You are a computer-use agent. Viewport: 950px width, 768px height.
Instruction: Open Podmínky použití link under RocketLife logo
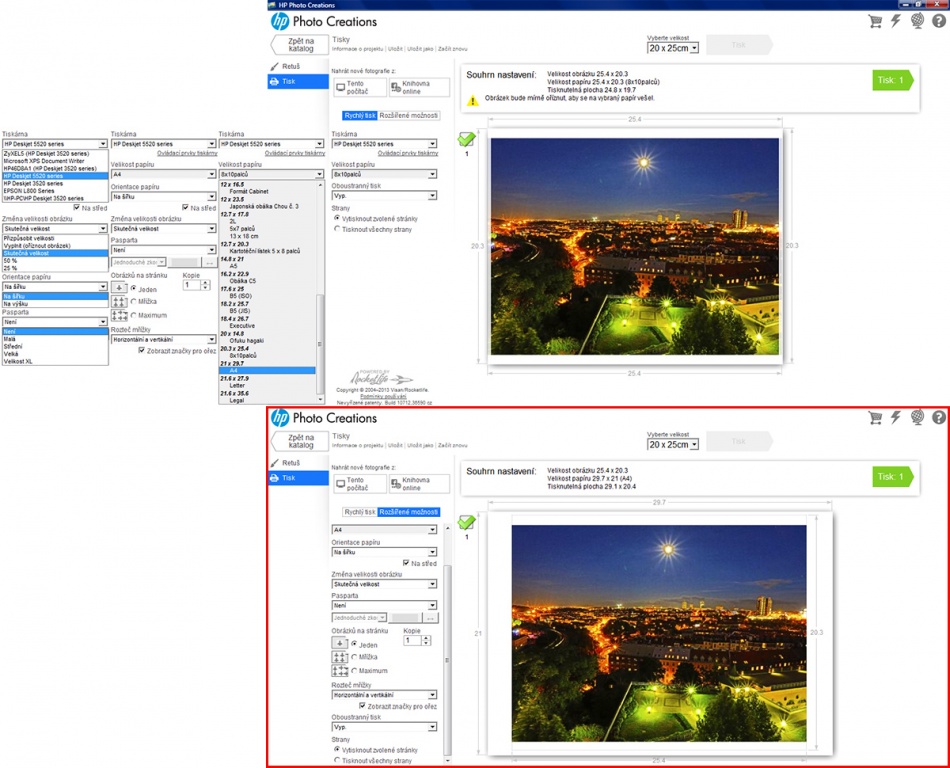[382, 396]
